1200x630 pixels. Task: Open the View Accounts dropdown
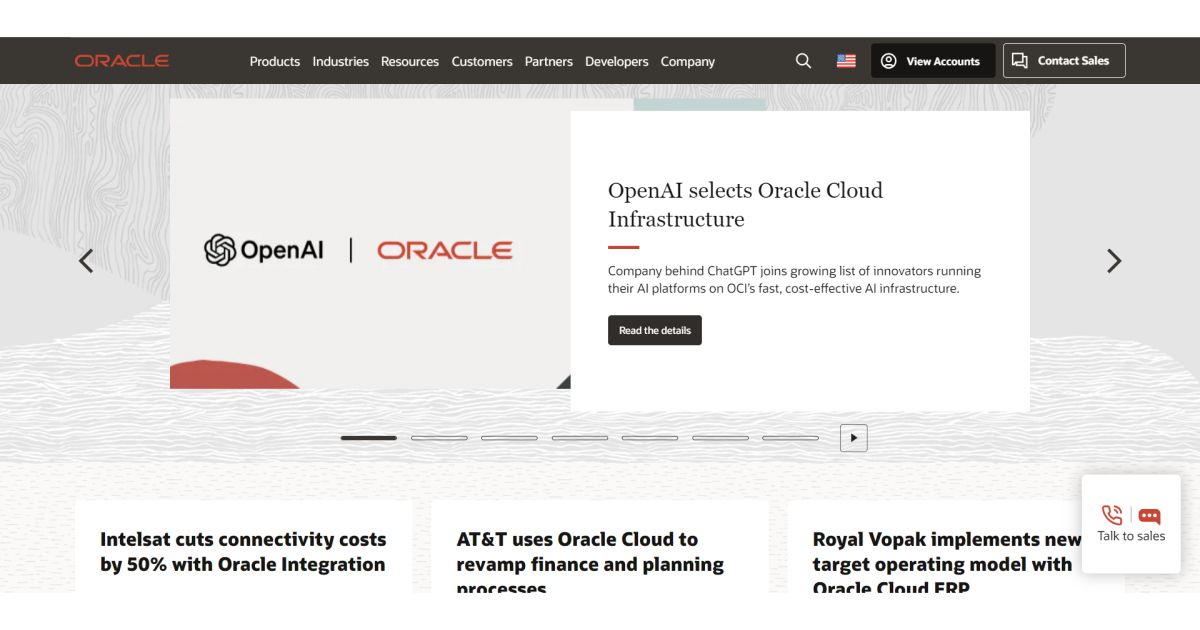[932, 61]
